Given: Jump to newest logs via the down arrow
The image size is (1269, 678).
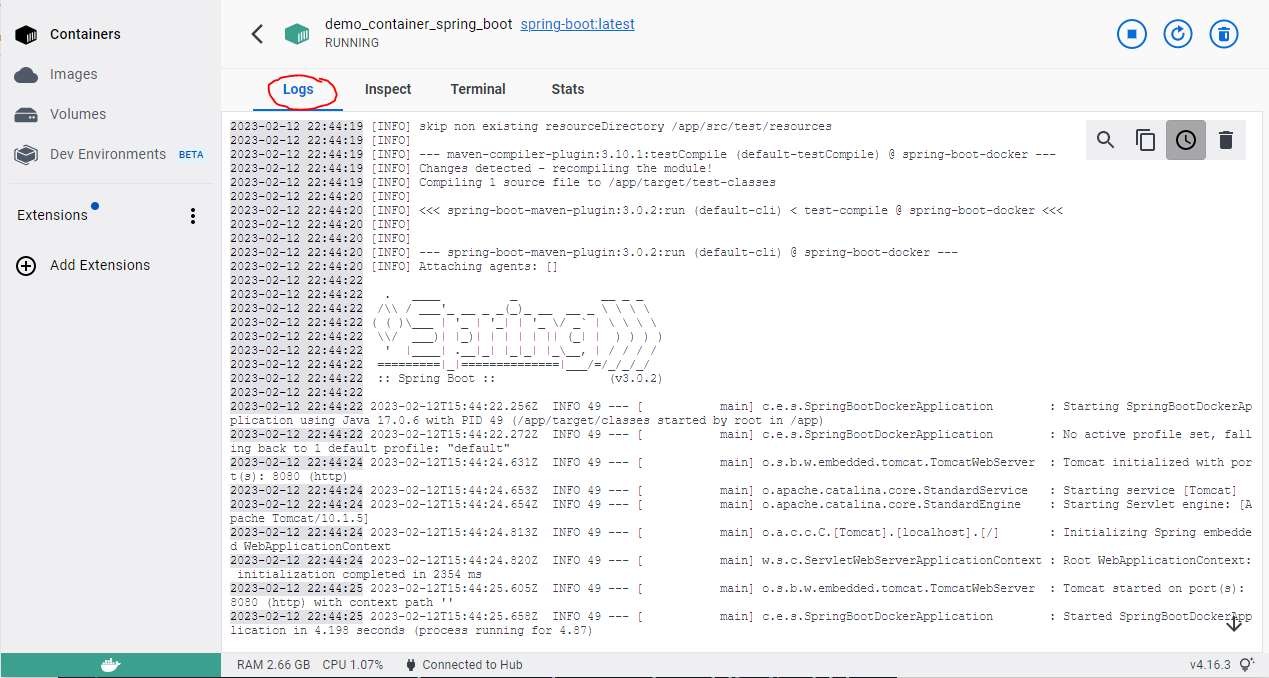Looking at the screenshot, I should coord(1233,622).
